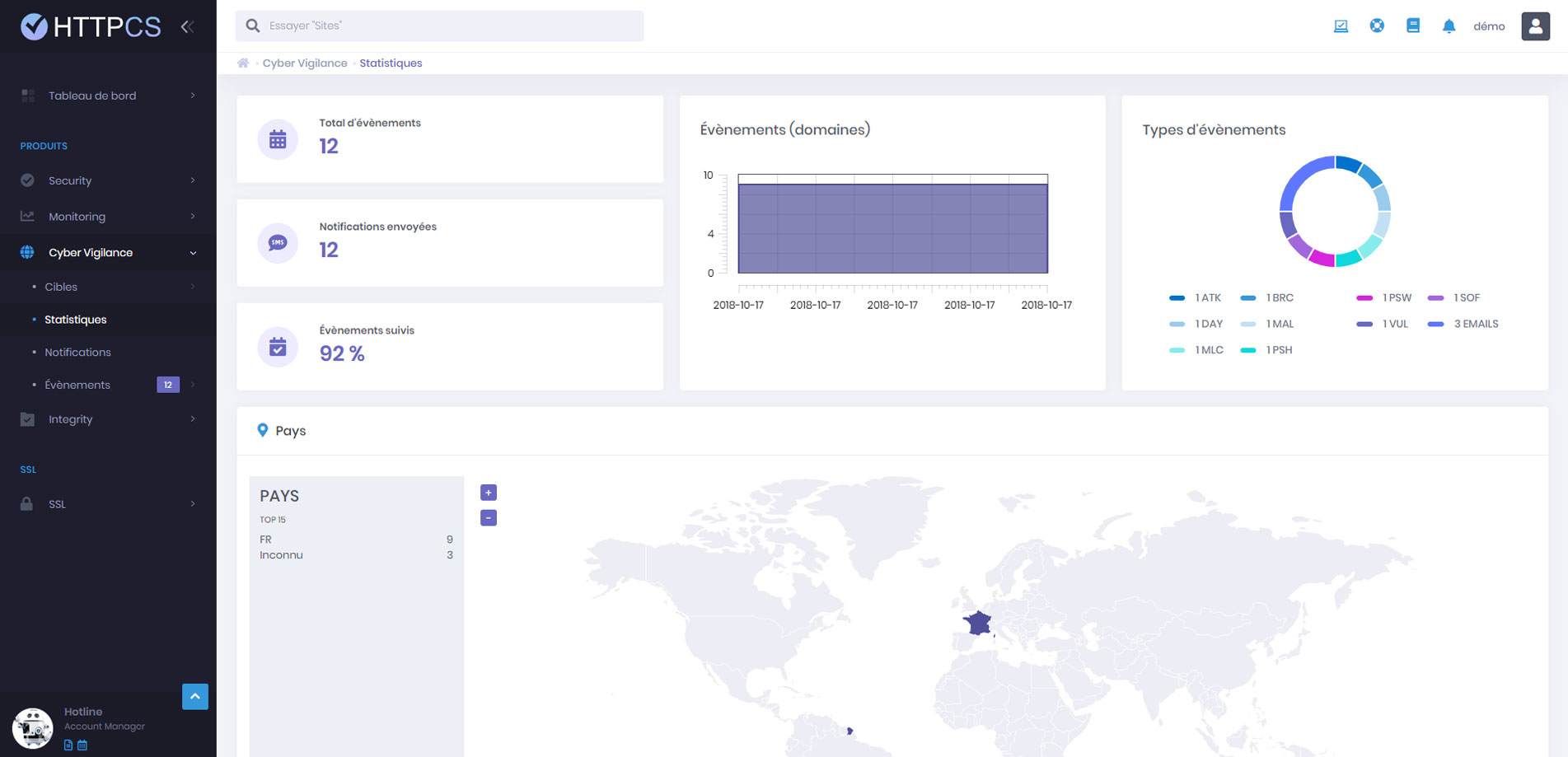Click the lifebuoy support icon
This screenshot has height=757, width=1568.
(x=1377, y=26)
